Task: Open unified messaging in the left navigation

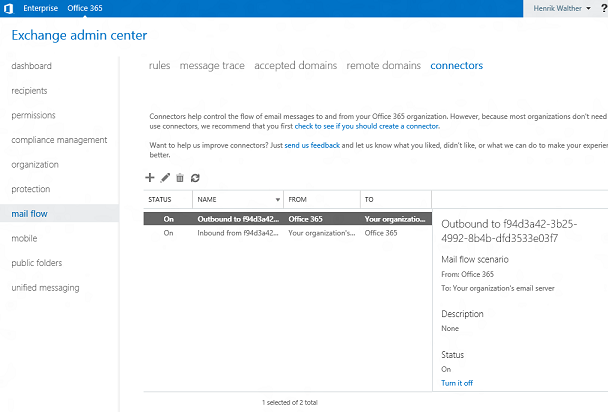Action: pyautogui.click(x=45, y=288)
